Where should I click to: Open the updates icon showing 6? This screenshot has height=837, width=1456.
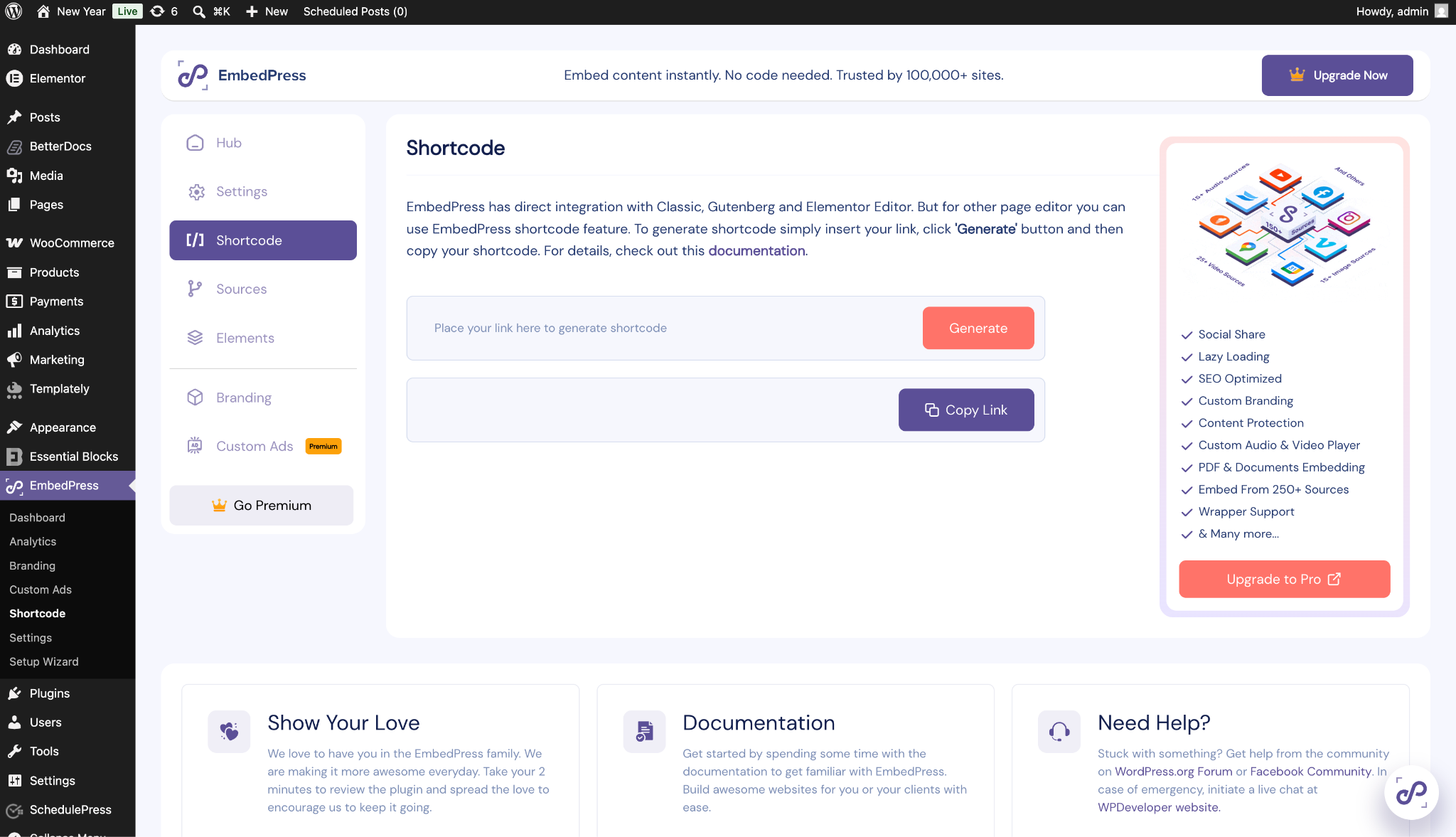click(x=164, y=11)
